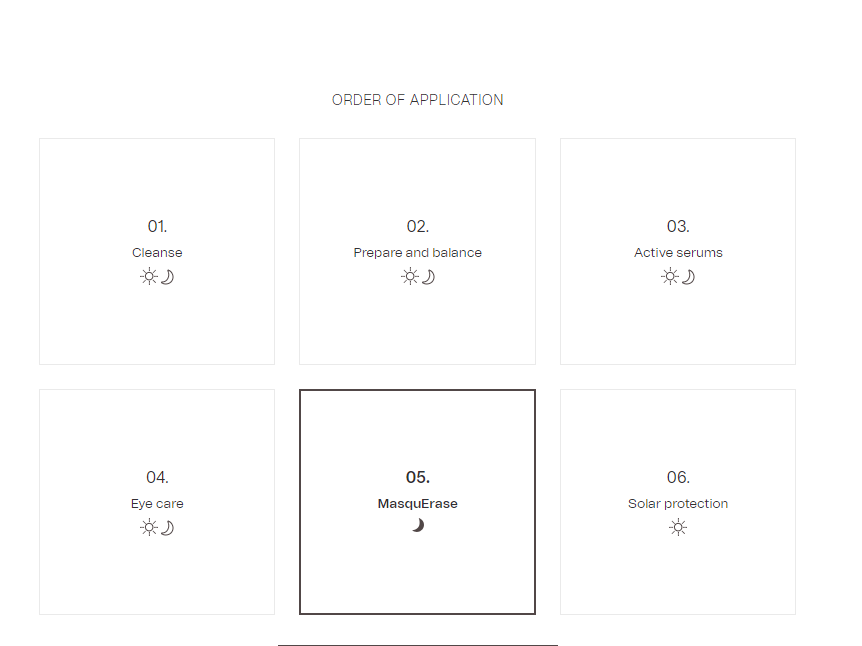Click the bold MasquErase label
The width and height of the screenshot is (862, 646).
pyautogui.click(x=417, y=504)
